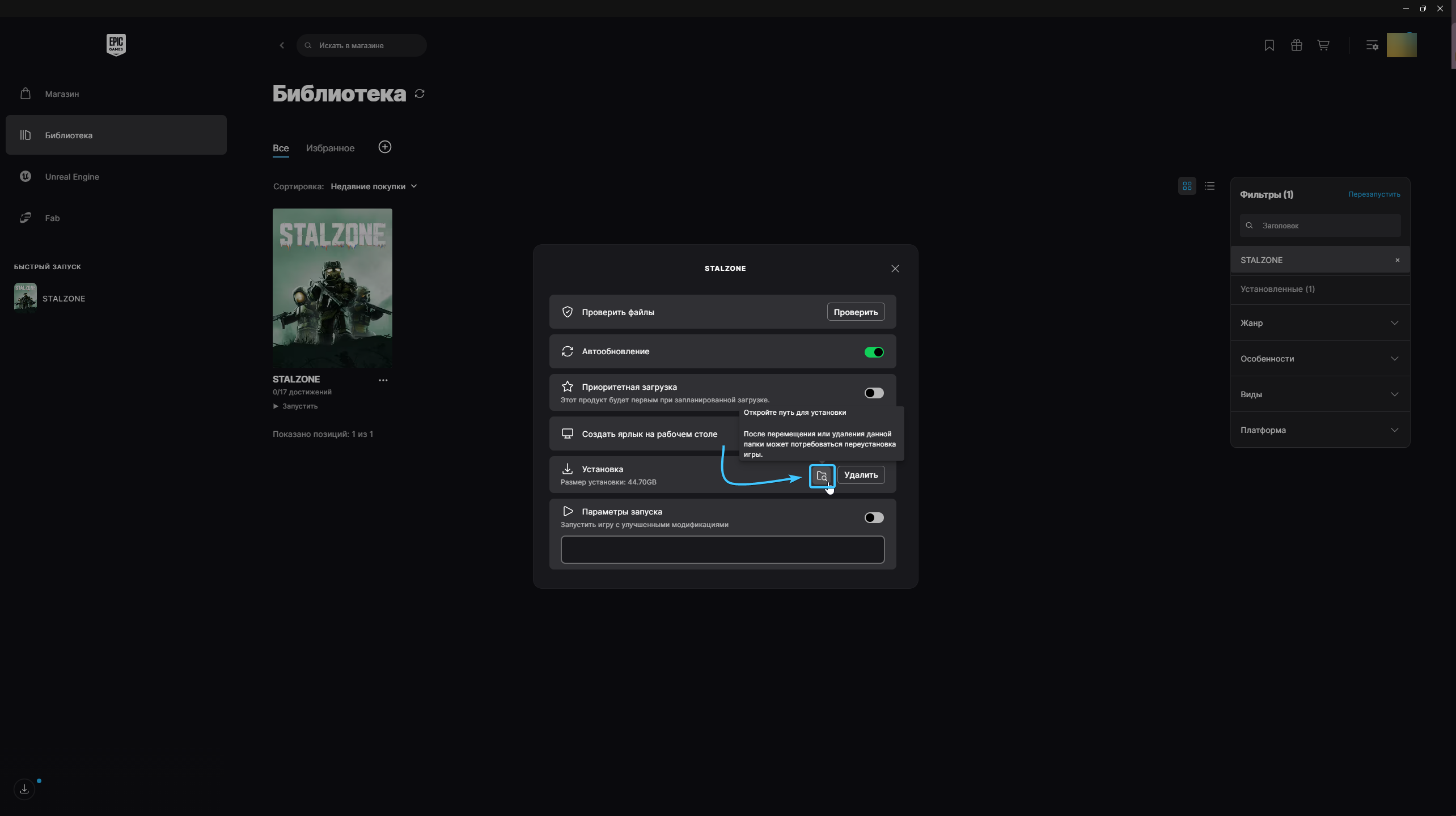The image size is (1456, 816).
Task: Go back with the arrow icon
Action: point(282,45)
